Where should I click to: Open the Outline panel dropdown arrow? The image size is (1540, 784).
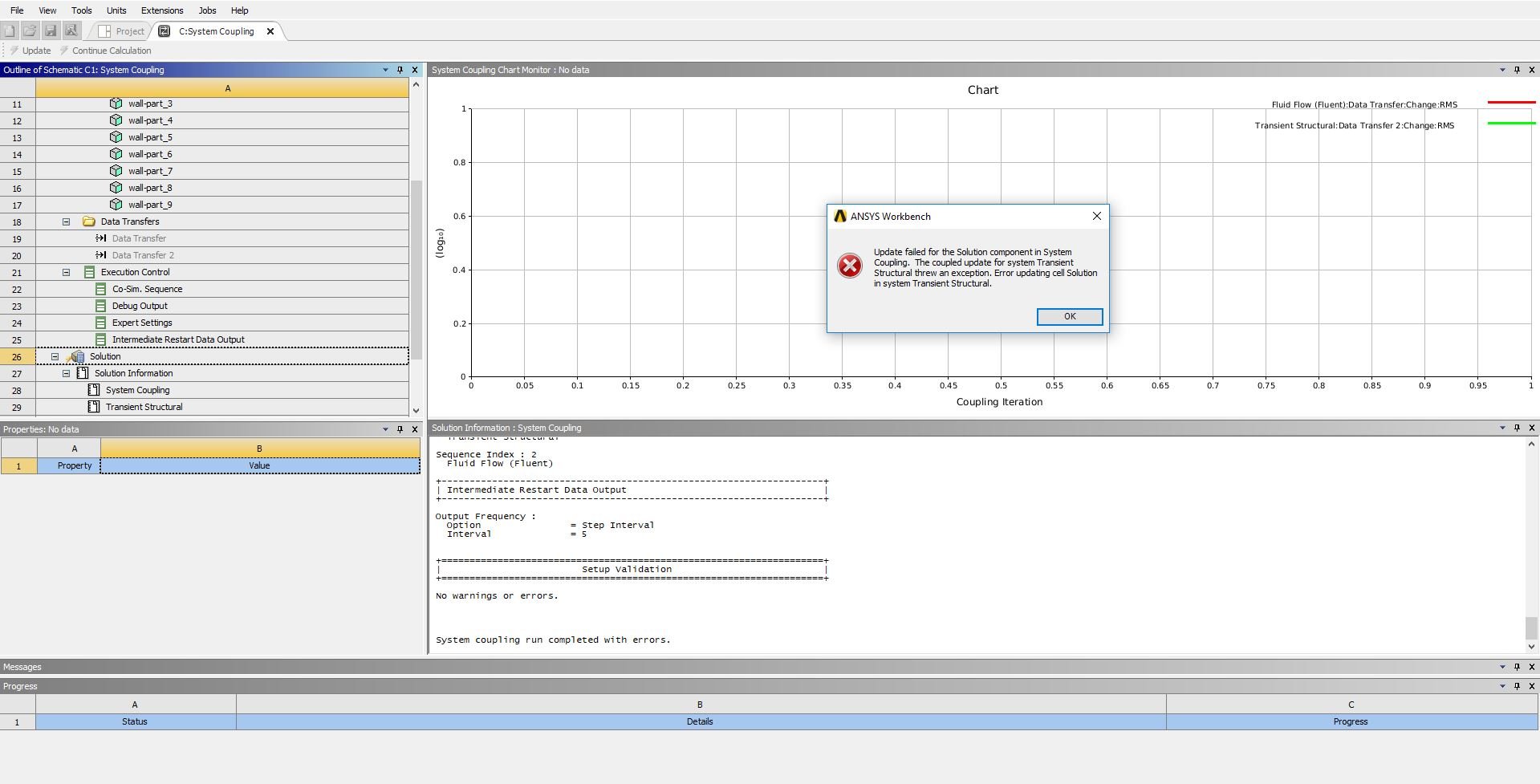tap(385, 70)
